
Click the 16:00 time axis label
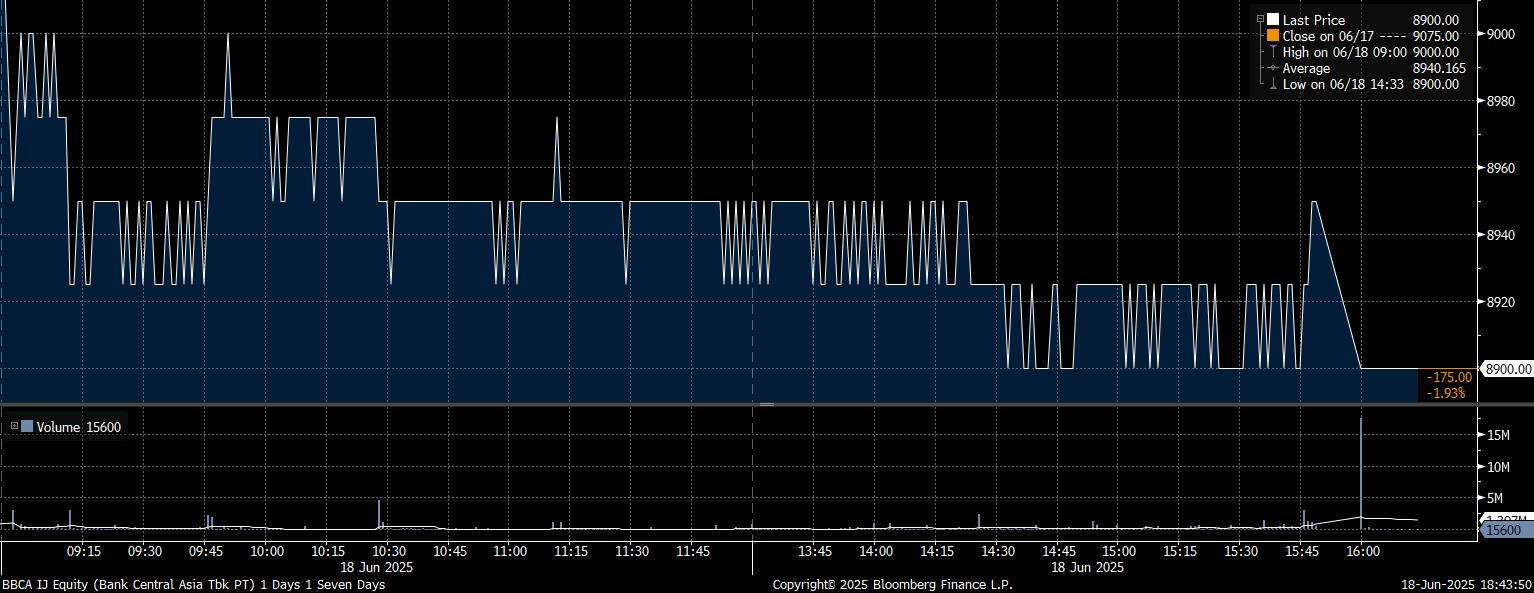[x=1362, y=551]
